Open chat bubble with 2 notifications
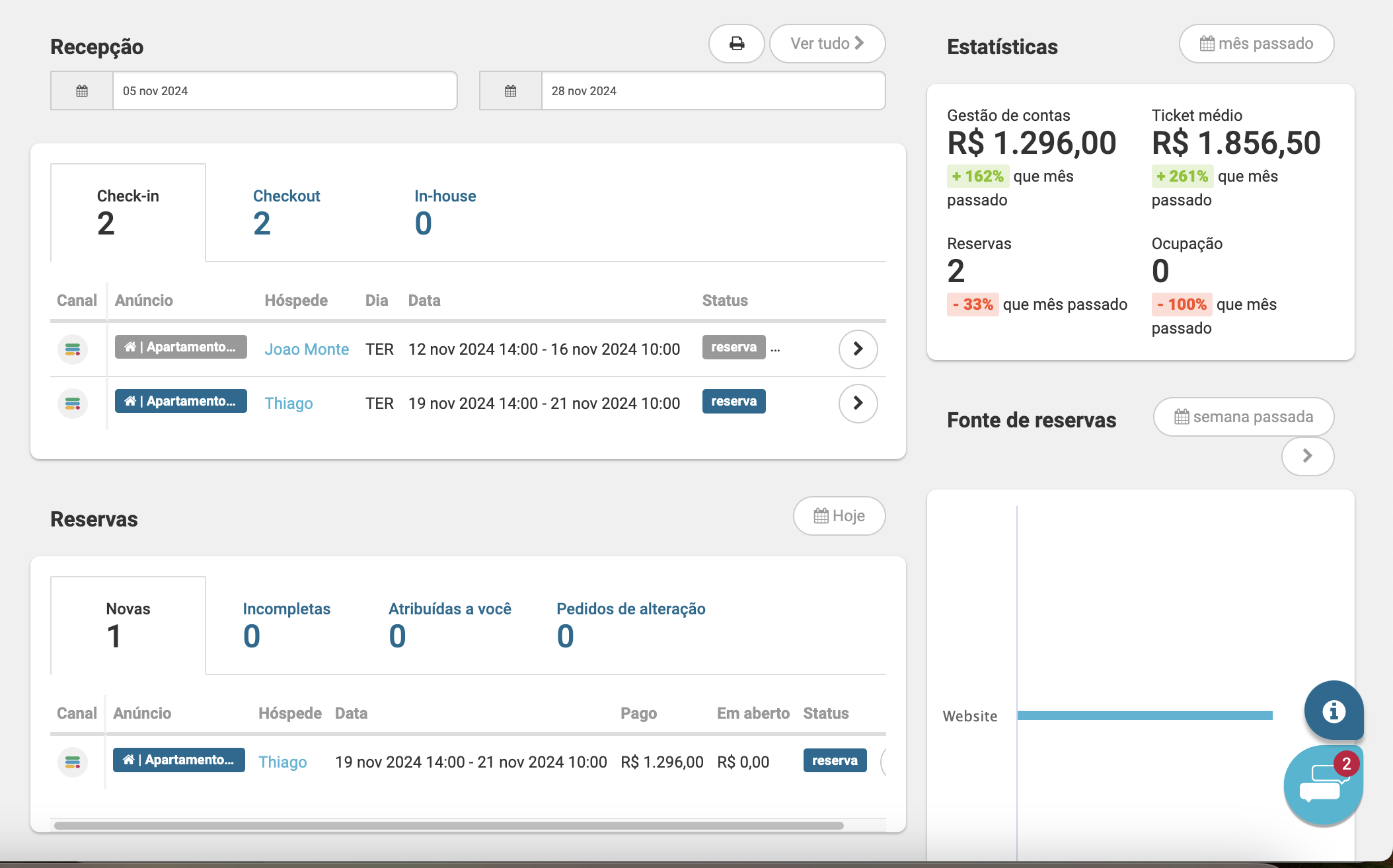The height and width of the screenshot is (868, 1393). click(x=1322, y=785)
